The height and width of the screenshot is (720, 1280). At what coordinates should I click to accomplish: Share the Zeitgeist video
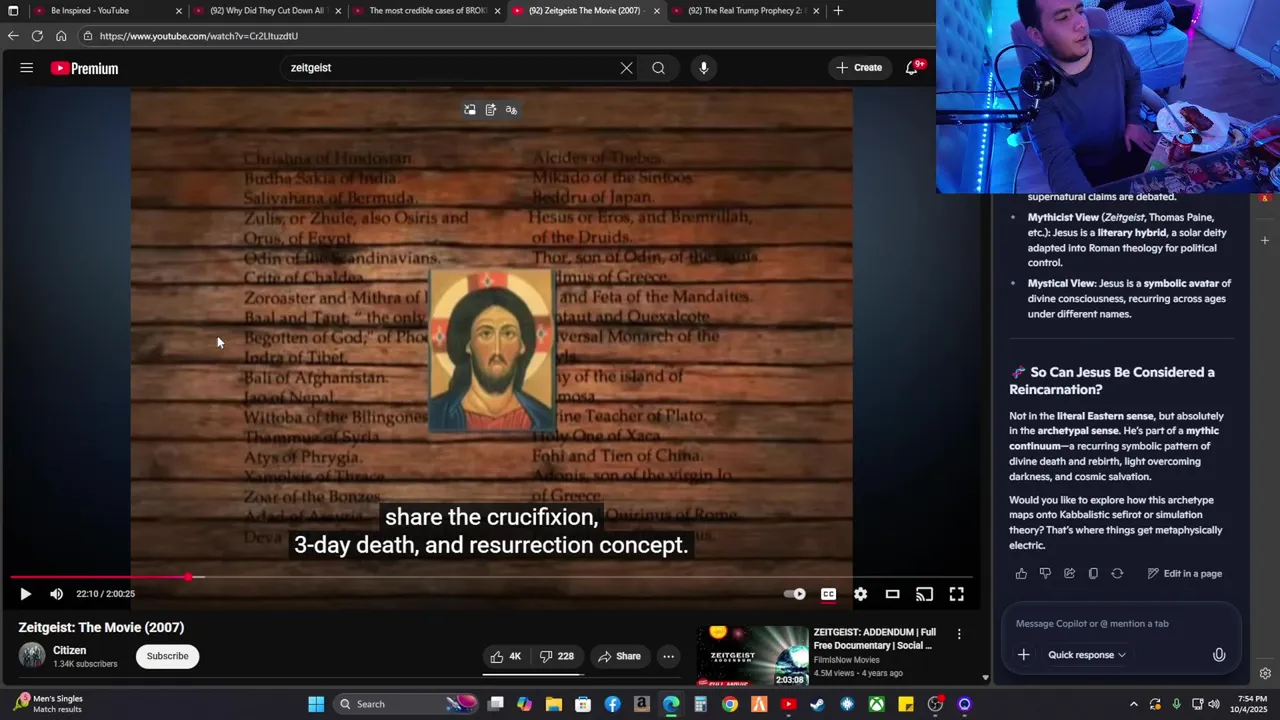[x=619, y=656]
